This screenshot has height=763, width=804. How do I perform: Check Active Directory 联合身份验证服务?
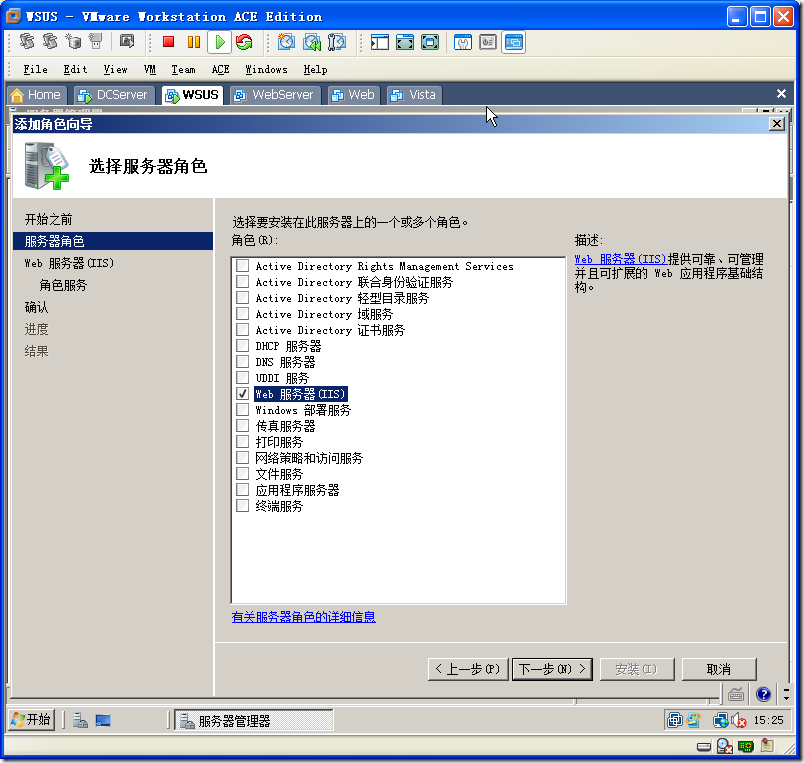click(243, 282)
